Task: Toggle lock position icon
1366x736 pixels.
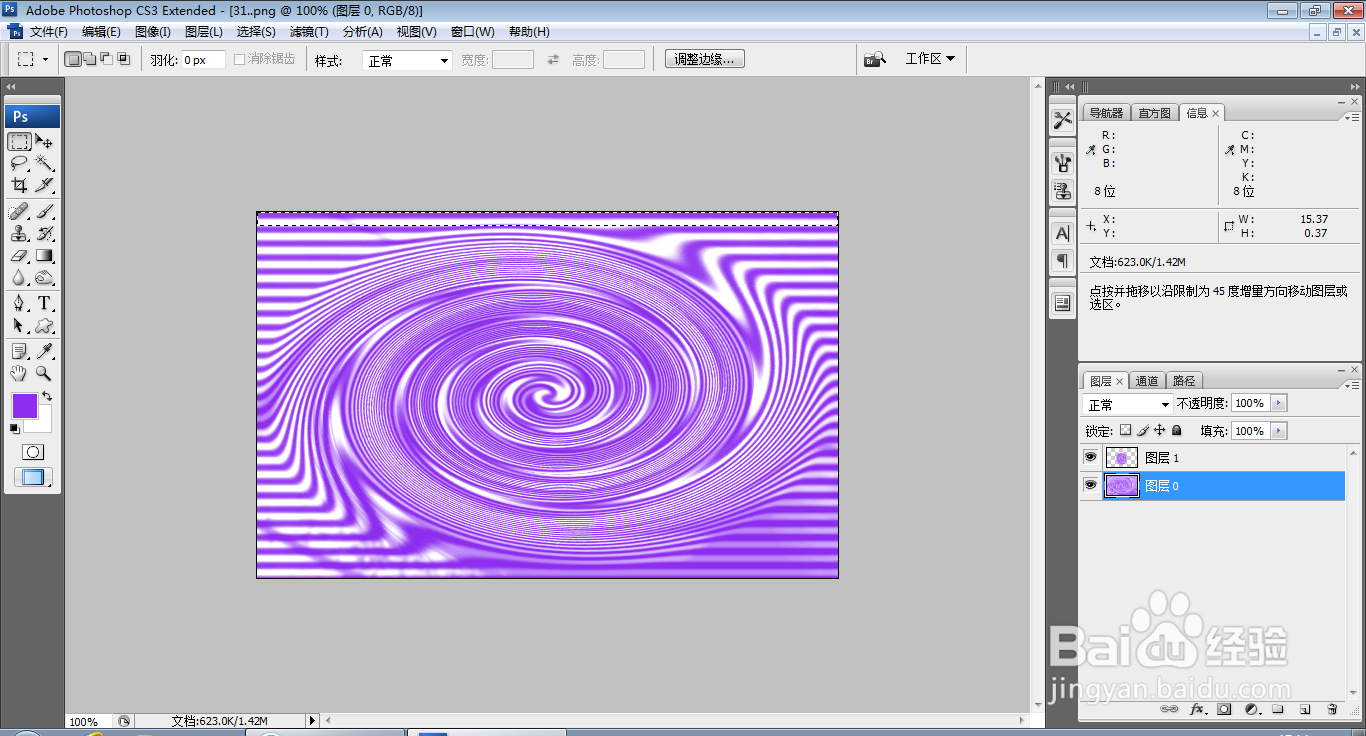Action: (x=1160, y=430)
